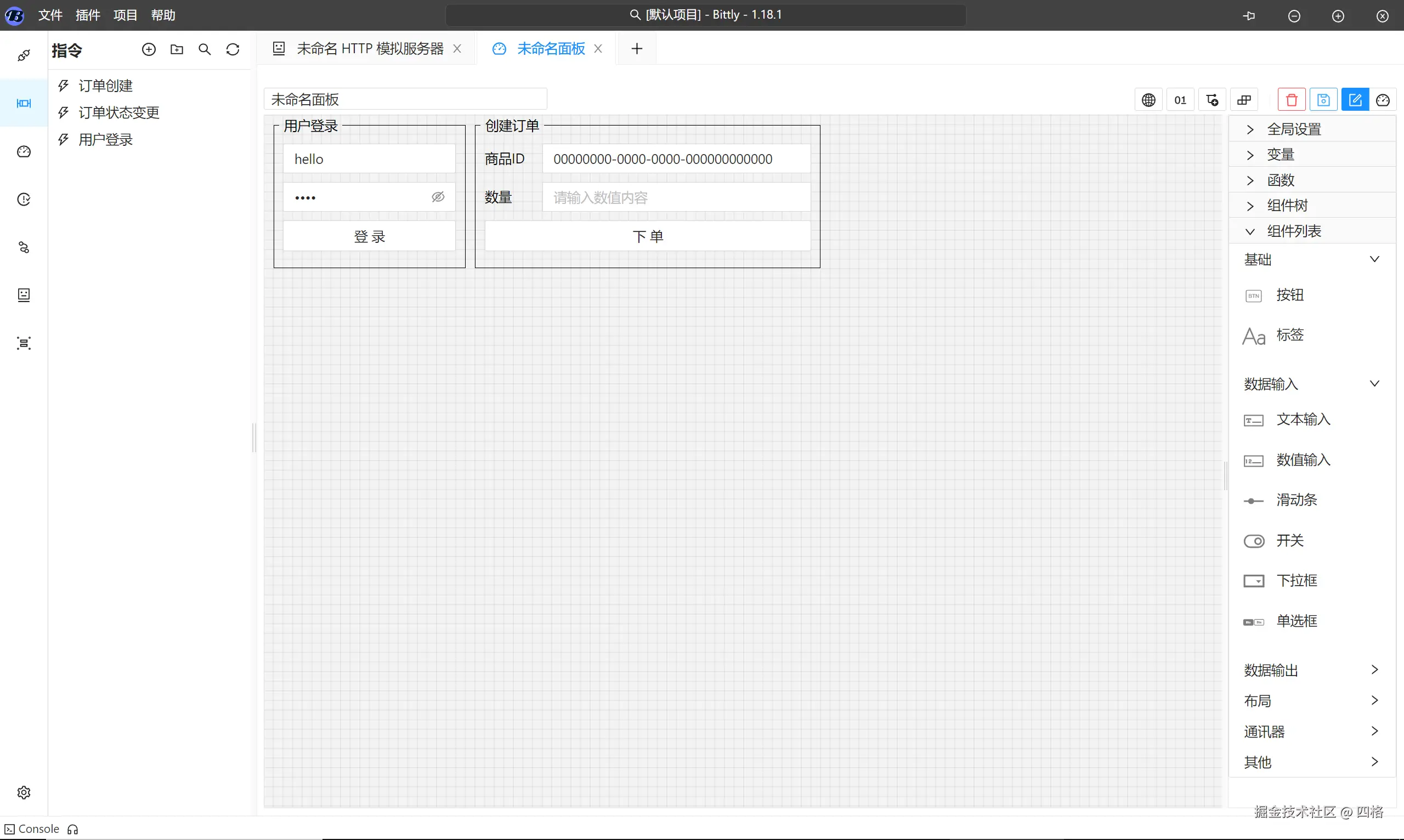Click the 下单 button

coord(647,236)
